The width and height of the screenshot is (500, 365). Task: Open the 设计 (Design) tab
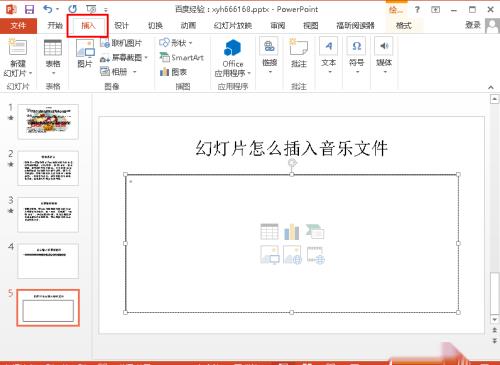coord(121,26)
